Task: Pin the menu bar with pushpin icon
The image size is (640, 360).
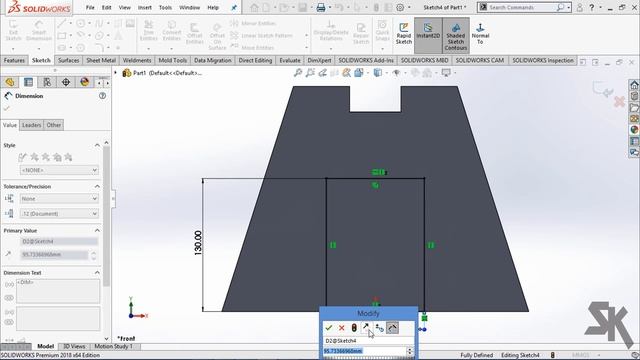Action: (234, 8)
